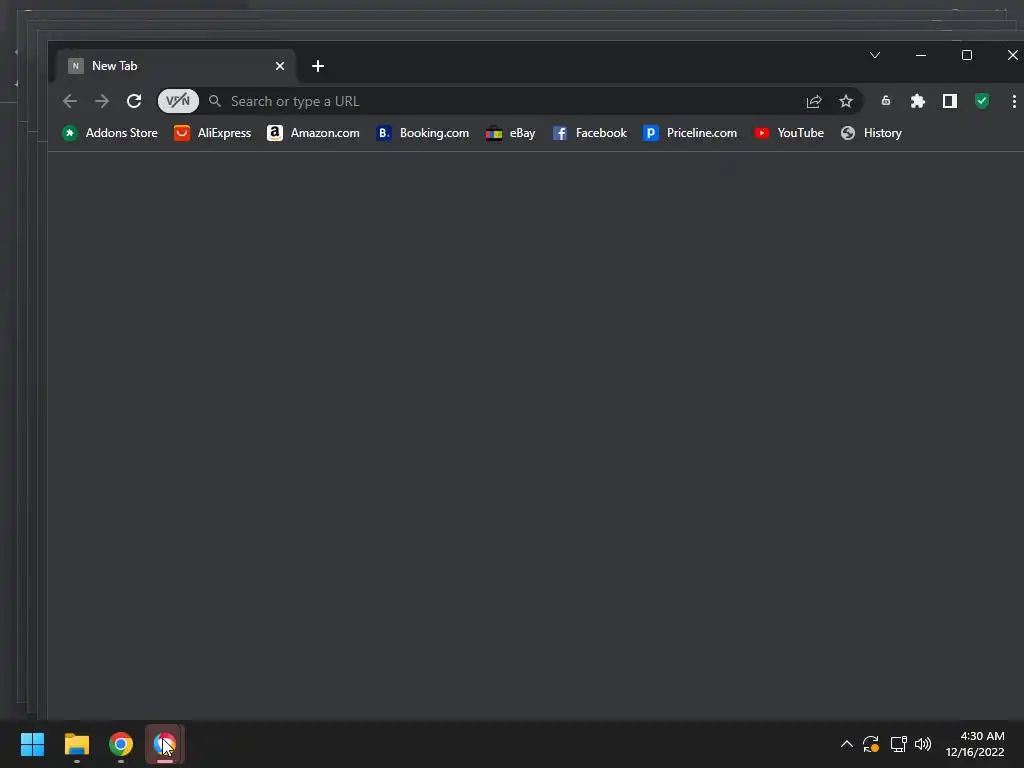Screen dimensions: 1024x768
Task: Maximize the browser window
Action: pyautogui.click(x=967, y=56)
